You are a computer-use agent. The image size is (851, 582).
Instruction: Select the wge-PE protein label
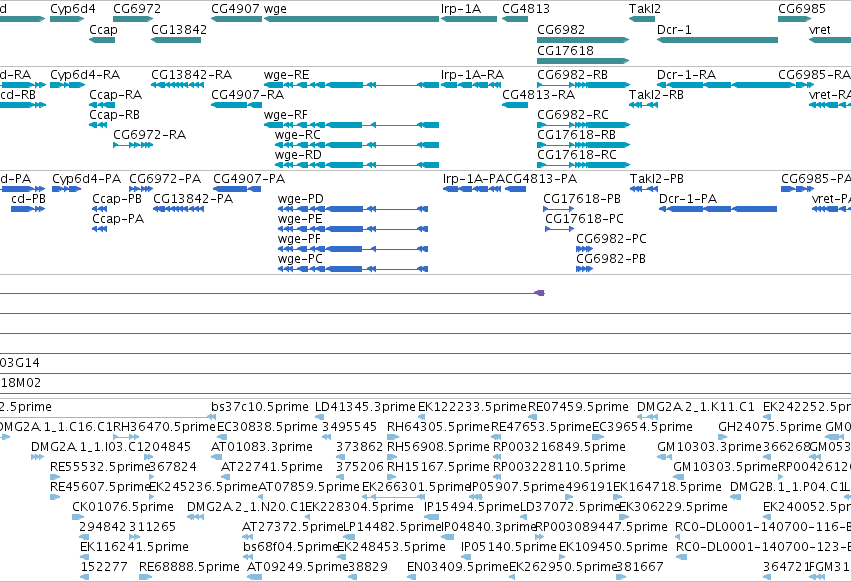[x=300, y=219]
